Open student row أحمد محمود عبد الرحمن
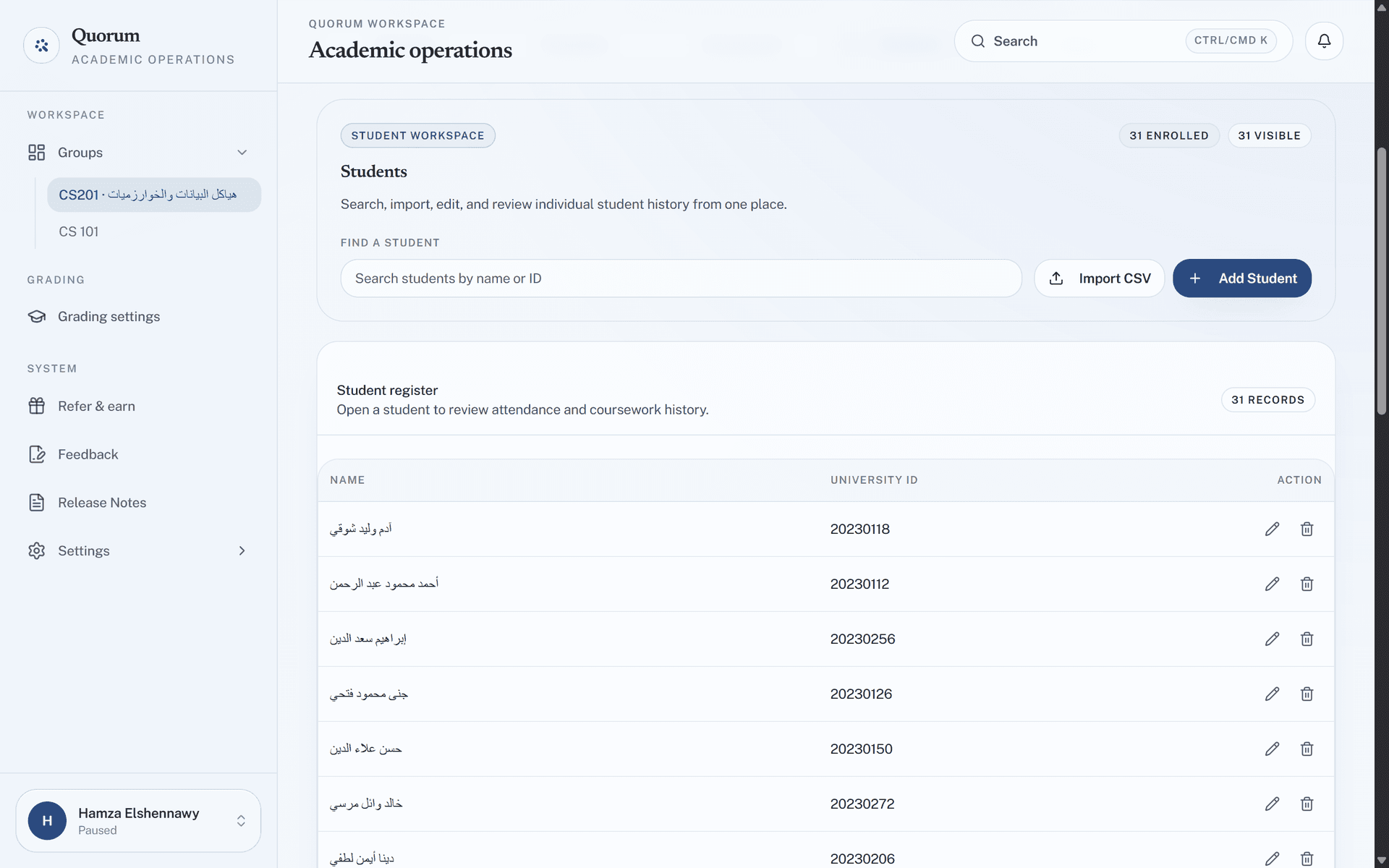 [x=825, y=584]
